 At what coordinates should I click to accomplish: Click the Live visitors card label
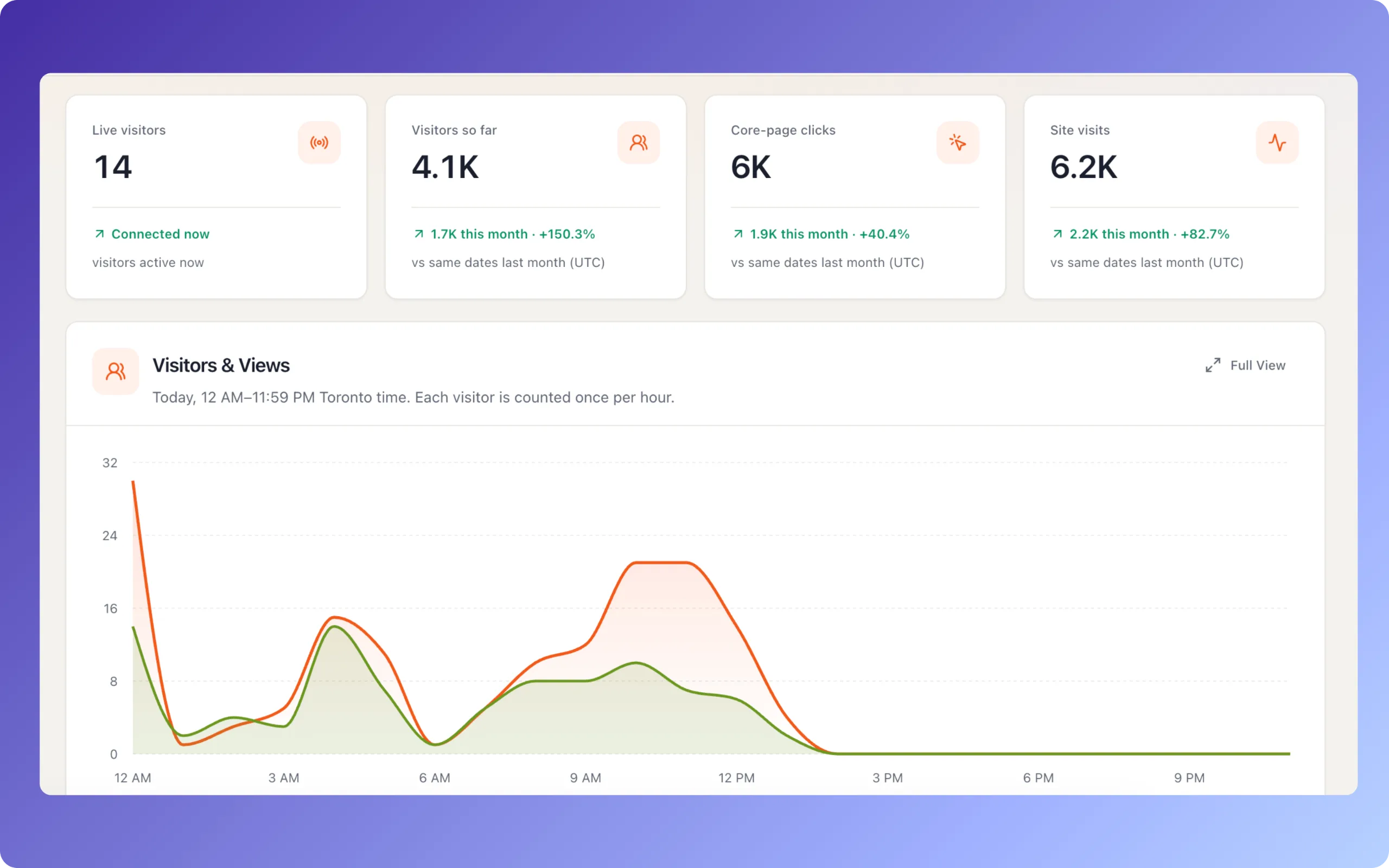click(129, 130)
